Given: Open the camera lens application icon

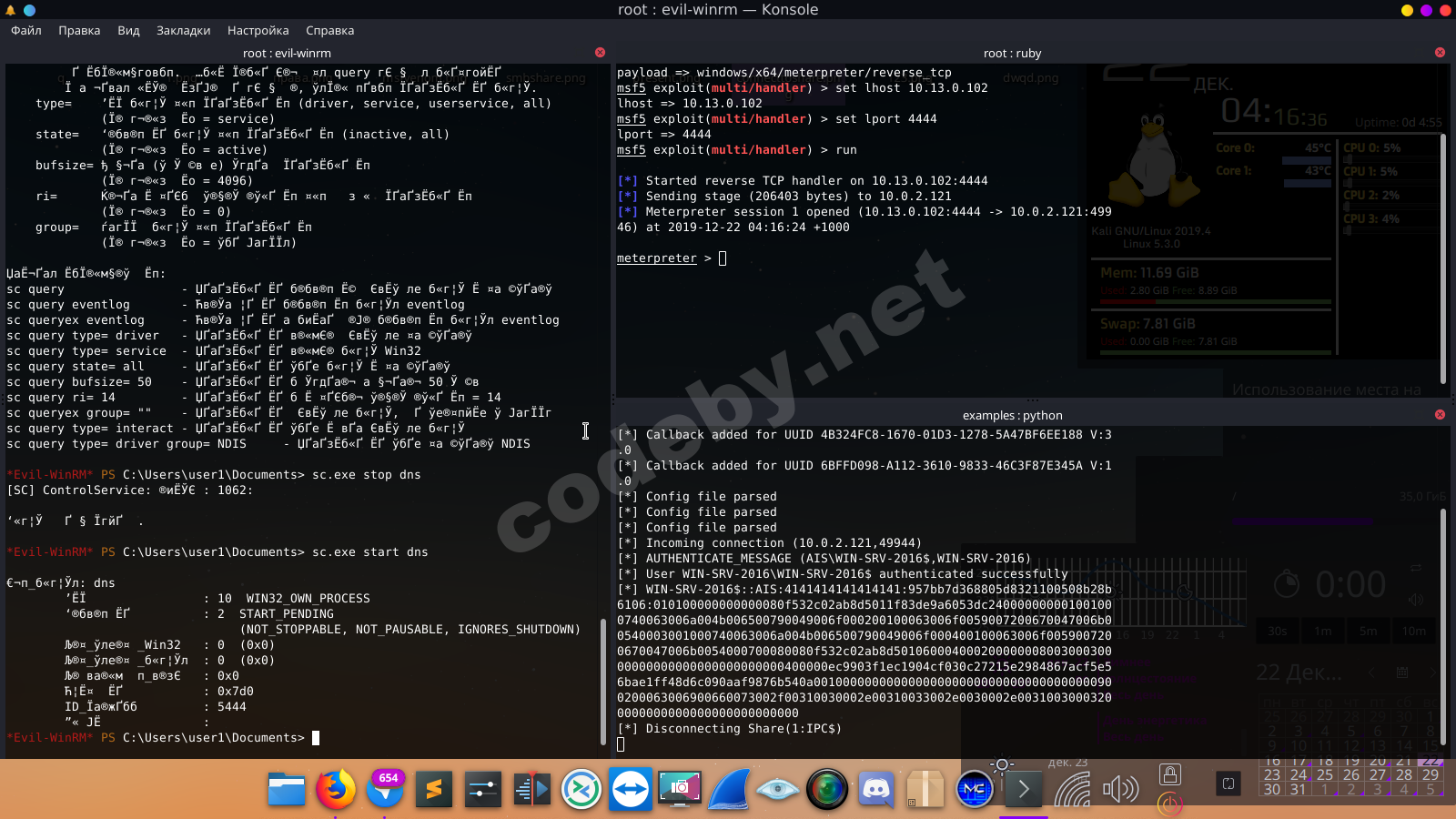Looking at the screenshot, I should (827, 789).
